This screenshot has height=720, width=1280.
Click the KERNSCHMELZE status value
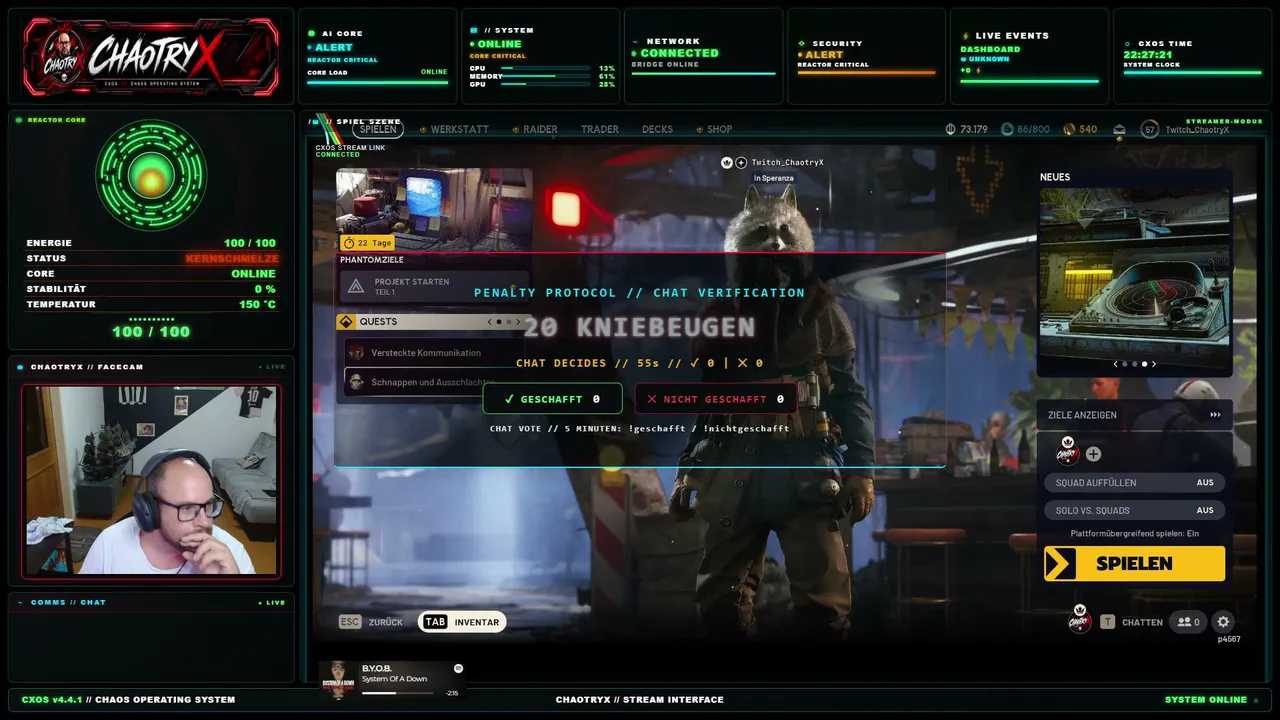tap(231, 259)
